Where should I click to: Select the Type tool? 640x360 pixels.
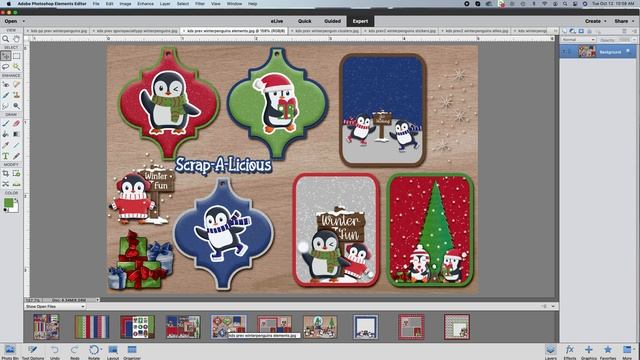pyautogui.click(x=6, y=156)
